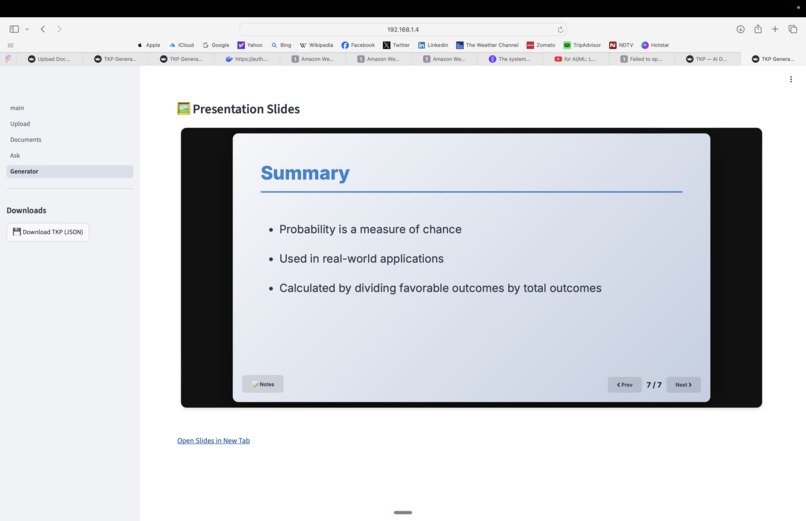The image size is (806, 521).
Task: Open the TripAdvisor bookmark
Action: click(x=582, y=45)
